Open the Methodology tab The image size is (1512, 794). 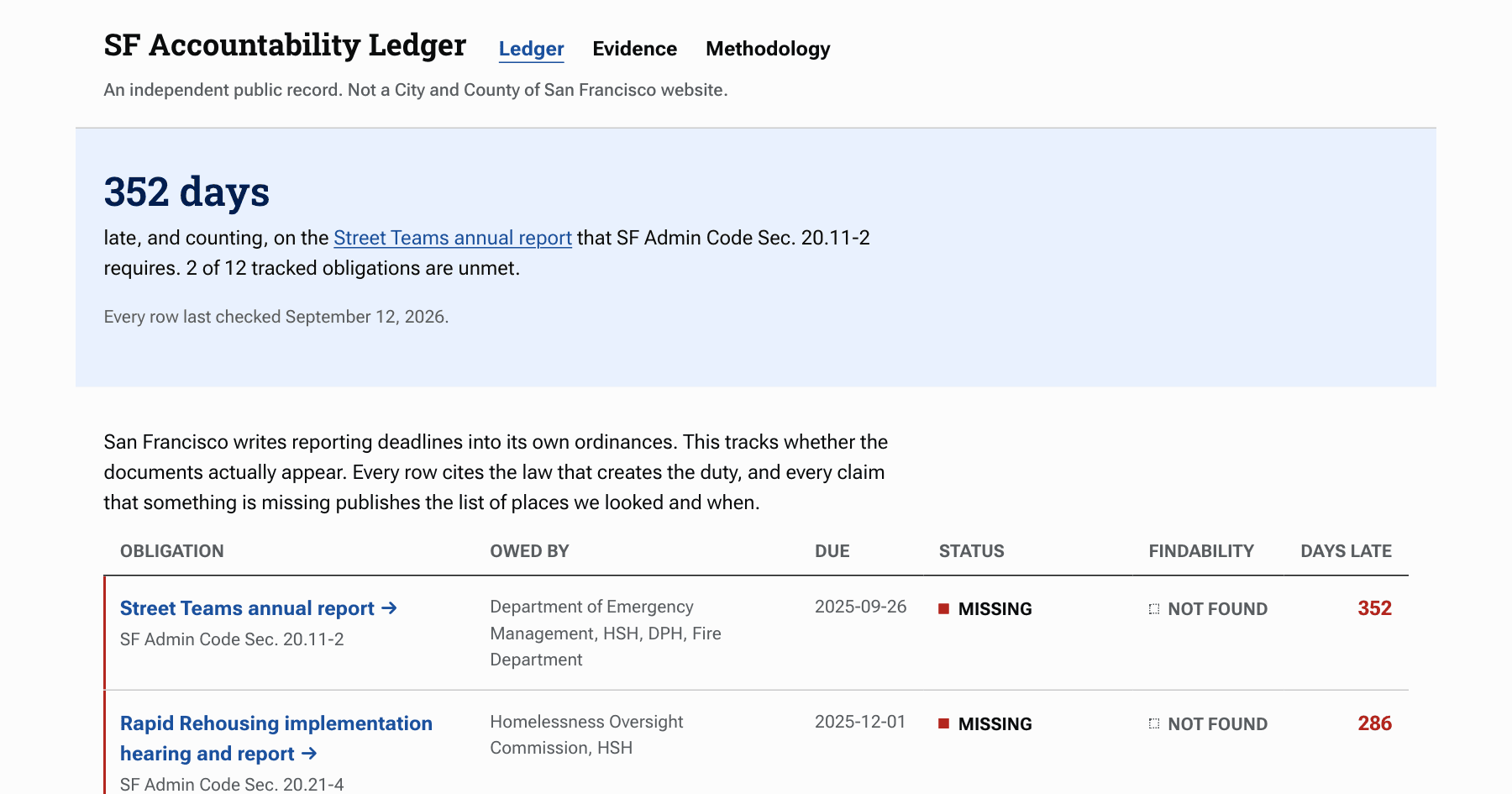(768, 49)
